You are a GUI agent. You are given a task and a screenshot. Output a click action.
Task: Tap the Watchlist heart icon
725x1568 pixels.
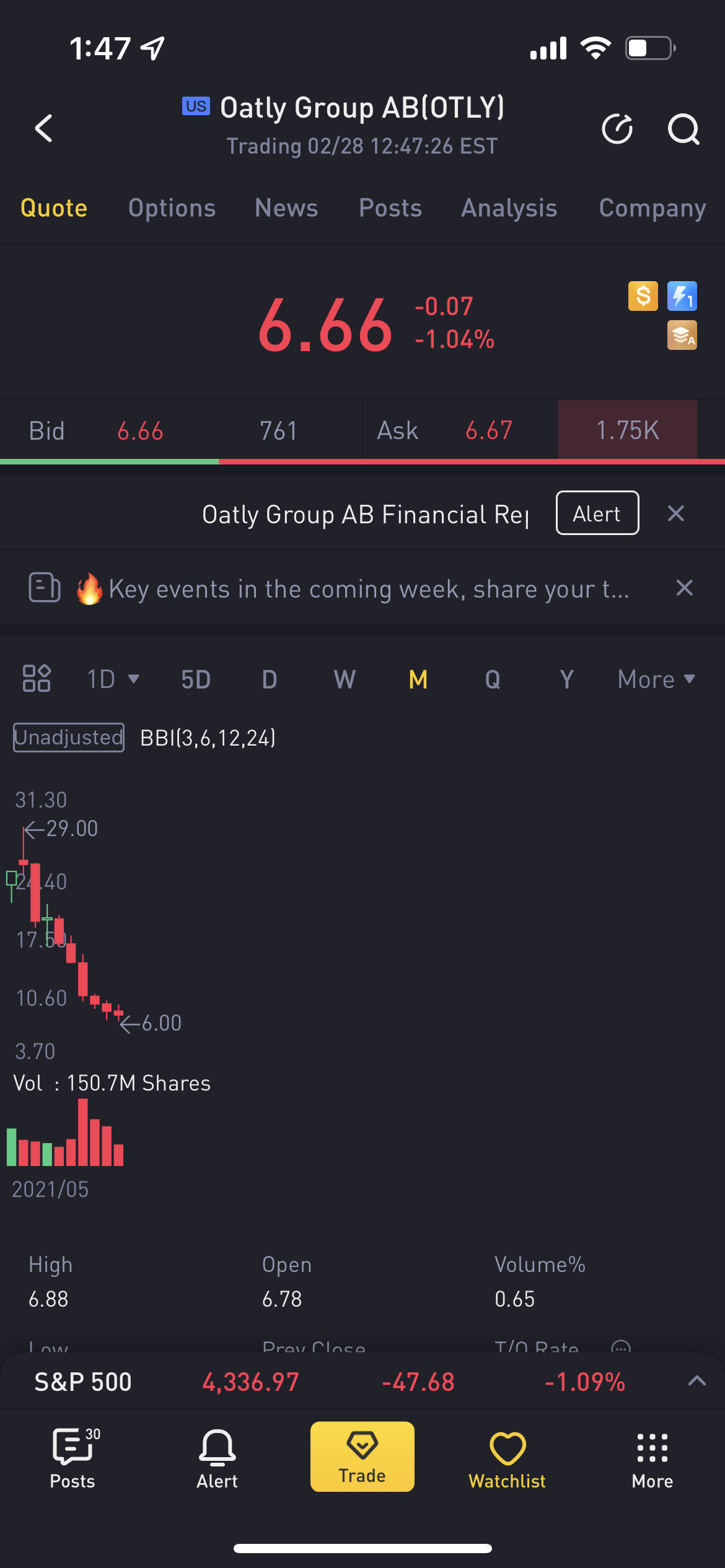click(x=507, y=1457)
